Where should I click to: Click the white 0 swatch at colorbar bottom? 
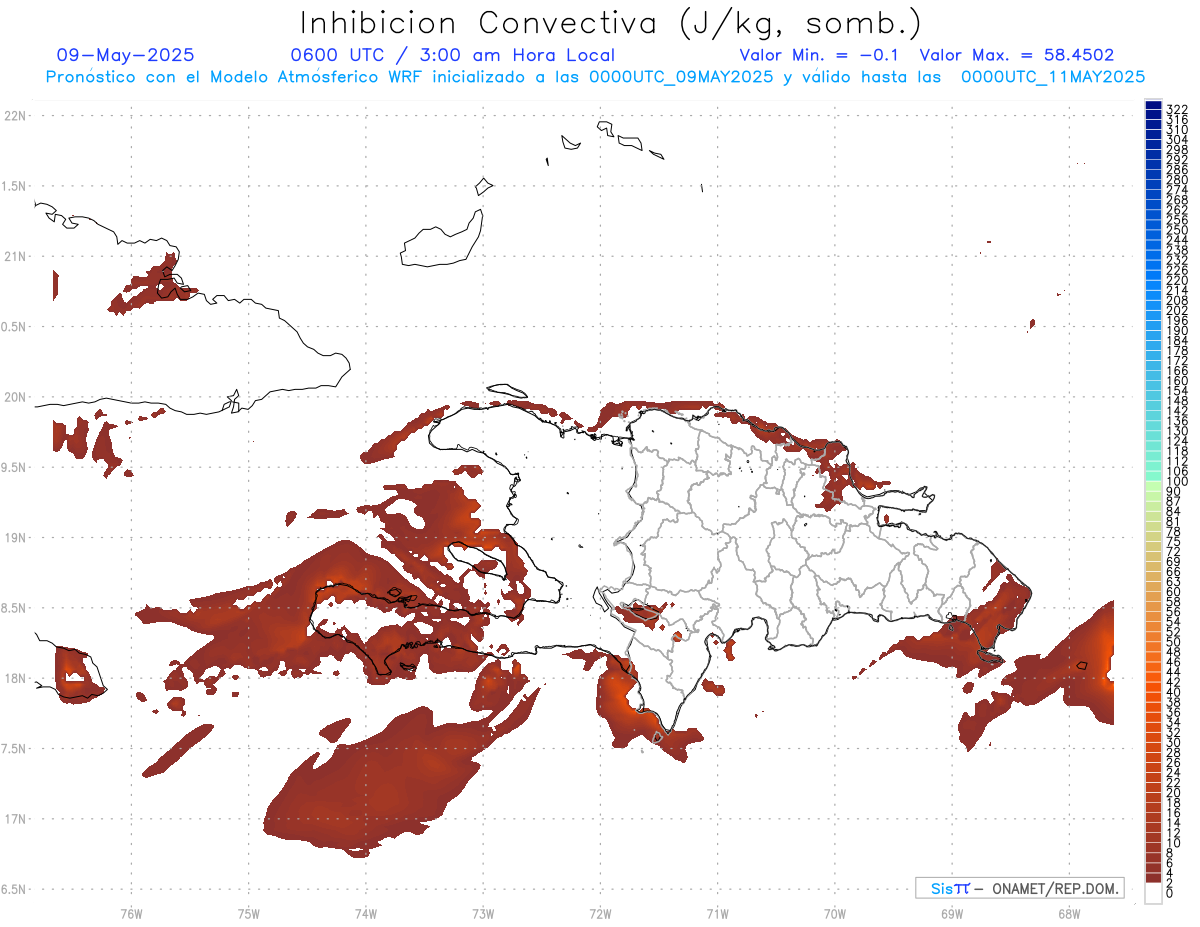pos(1153,895)
